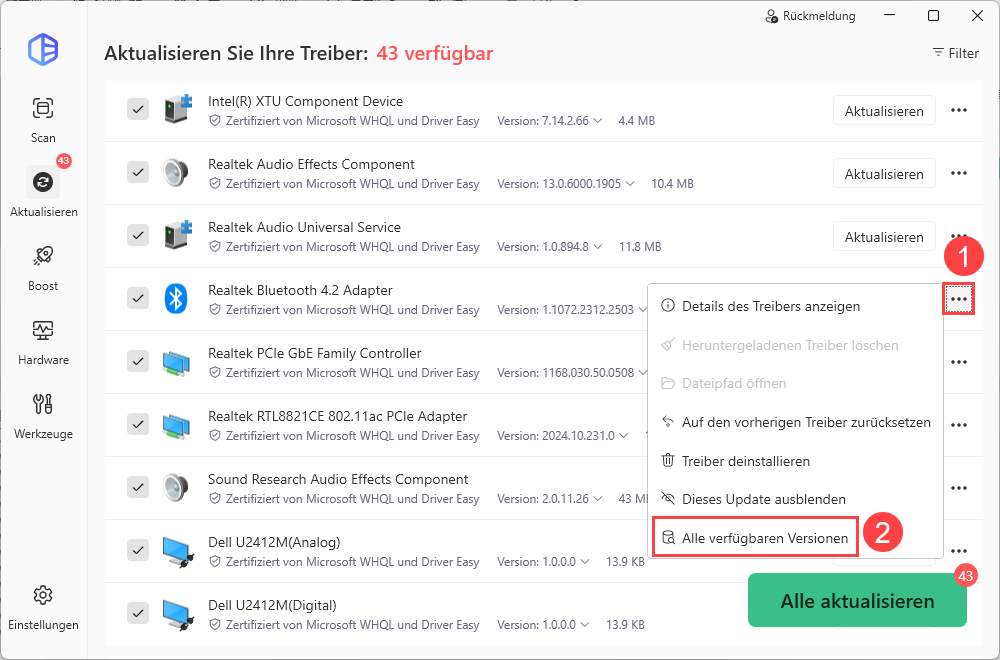Click the Alle aktualisieren button

pyautogui.click(x=857, y=600)
